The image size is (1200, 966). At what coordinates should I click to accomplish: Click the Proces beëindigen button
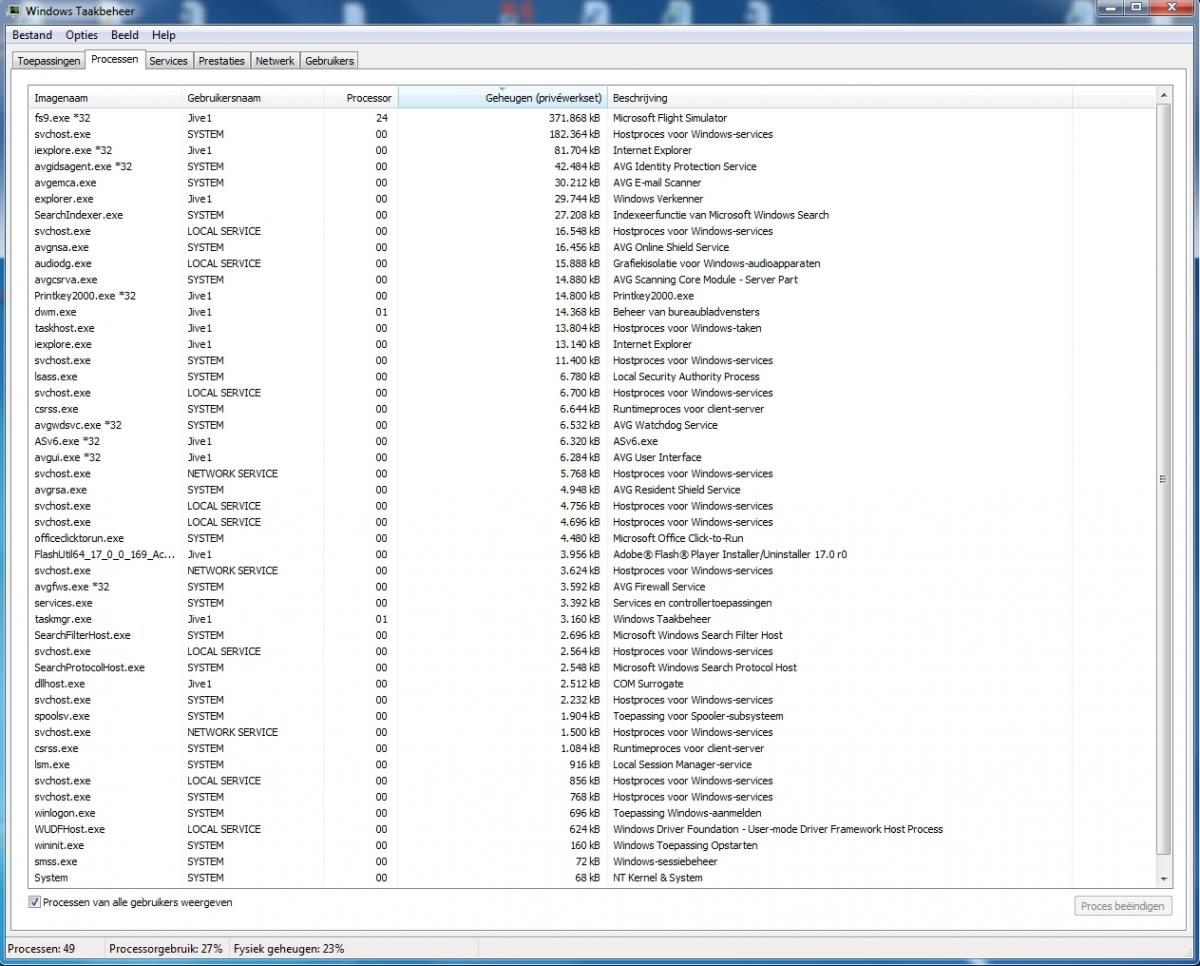(x=1124, y=906)
